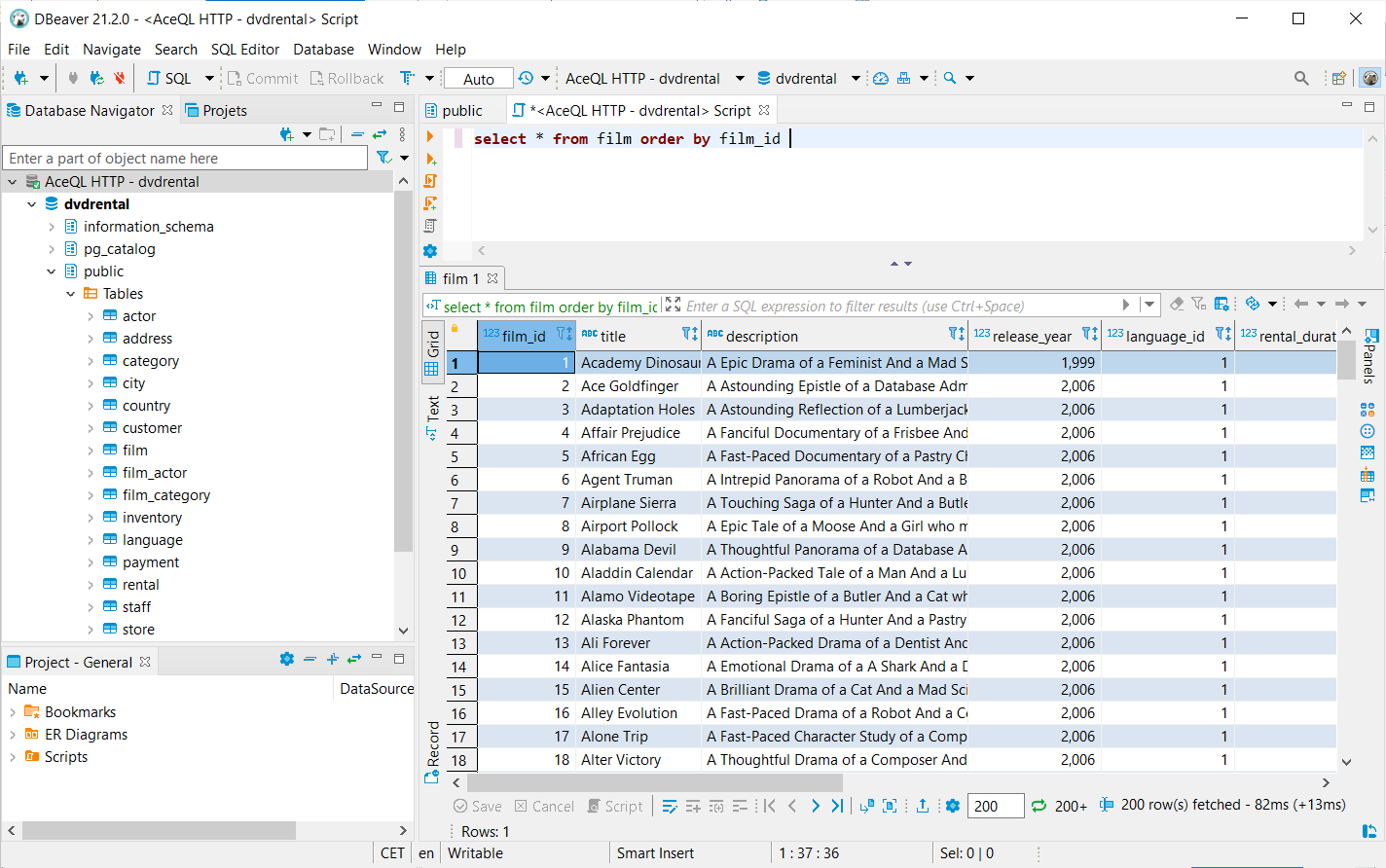Click the execute SQL statement arrow icon
The width and height of the screenshot is (1386, 868).
pos(430,137)
